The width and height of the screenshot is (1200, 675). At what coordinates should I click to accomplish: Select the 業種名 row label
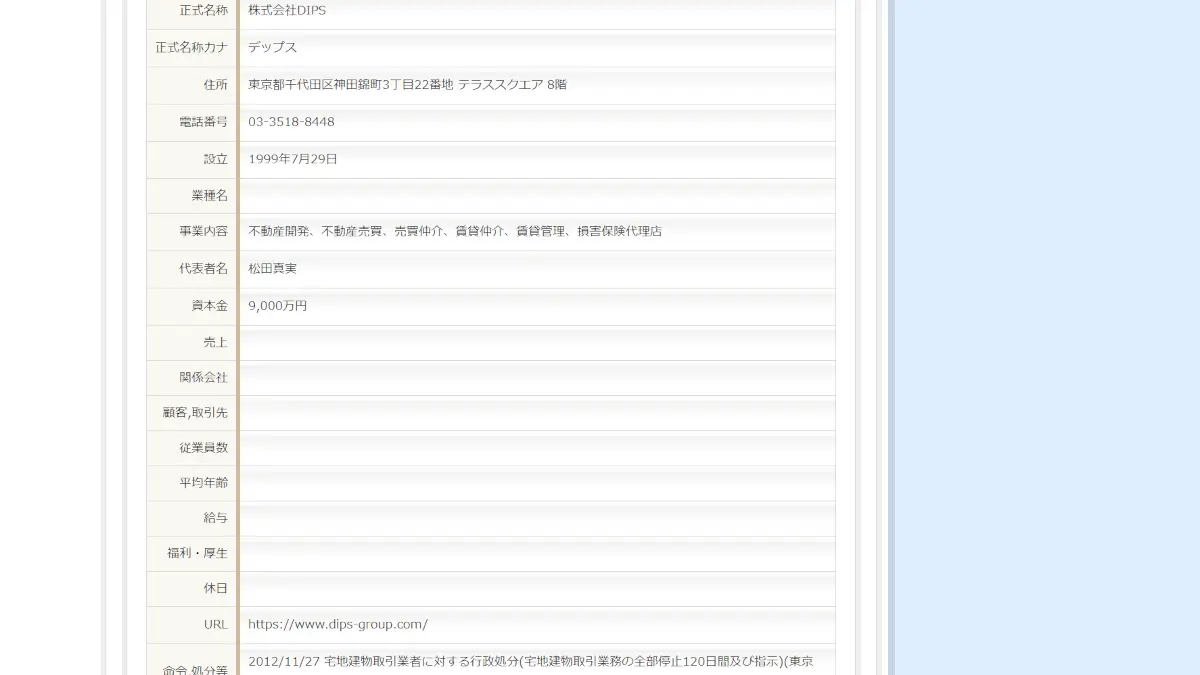point(209,196)
